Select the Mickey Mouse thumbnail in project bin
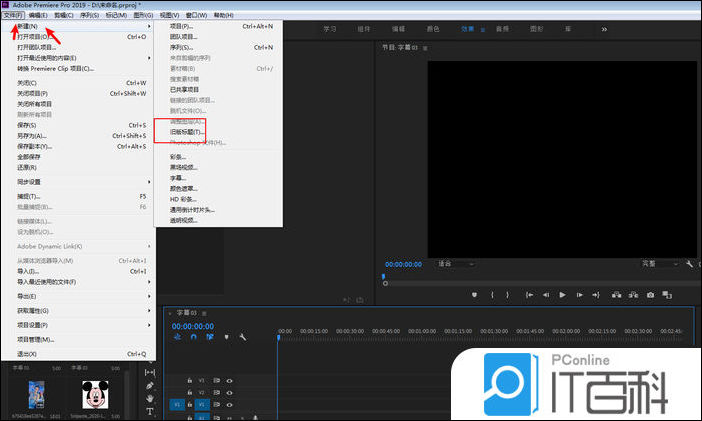This screenshot has width=702, height=421. (x=95, y=395)
